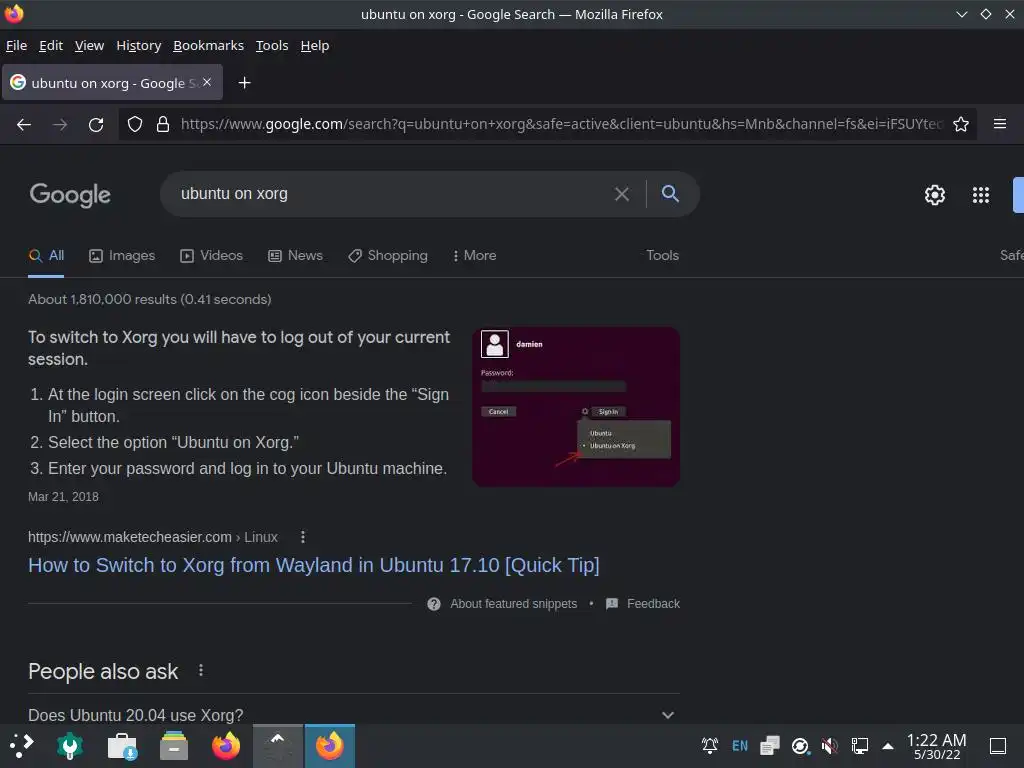Open the Edit menu
This screenshot has width=1024, height=768.
pos(51,46)
